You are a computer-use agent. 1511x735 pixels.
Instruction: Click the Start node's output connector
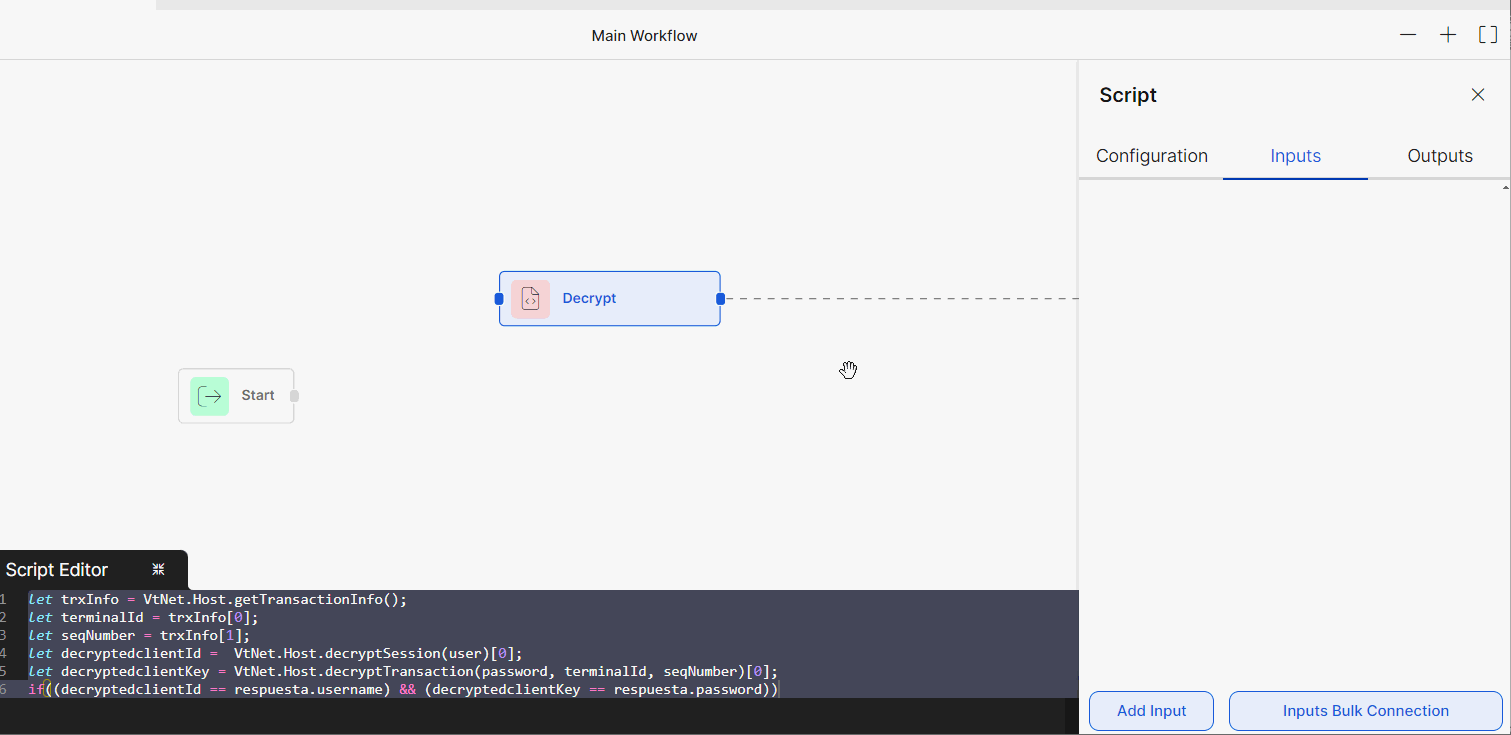pyautogui.click(x=293, y=395)
